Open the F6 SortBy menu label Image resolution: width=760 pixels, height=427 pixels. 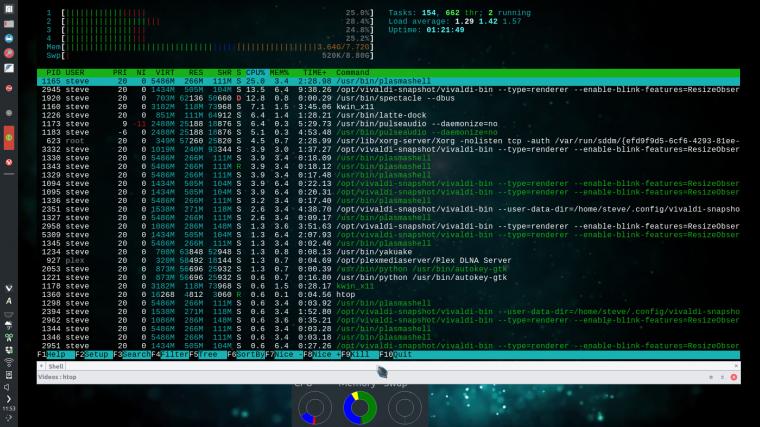tap(246, 355)
